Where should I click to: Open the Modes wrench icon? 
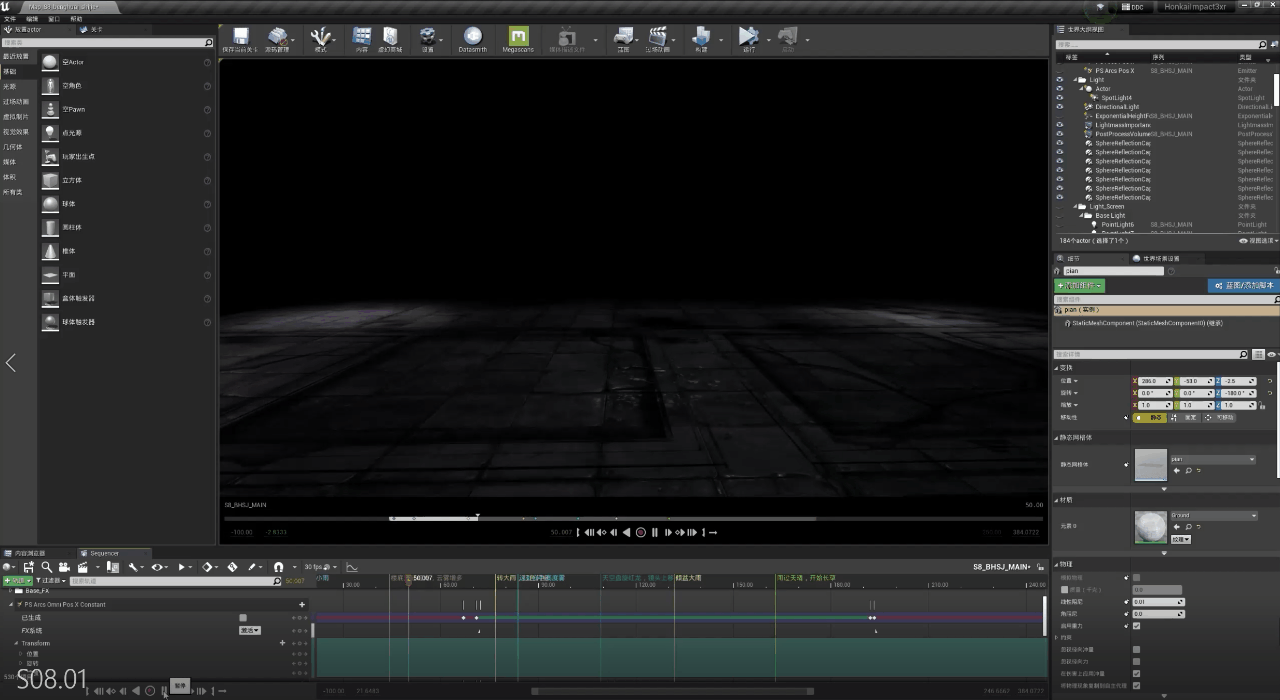tap(320, 37)
